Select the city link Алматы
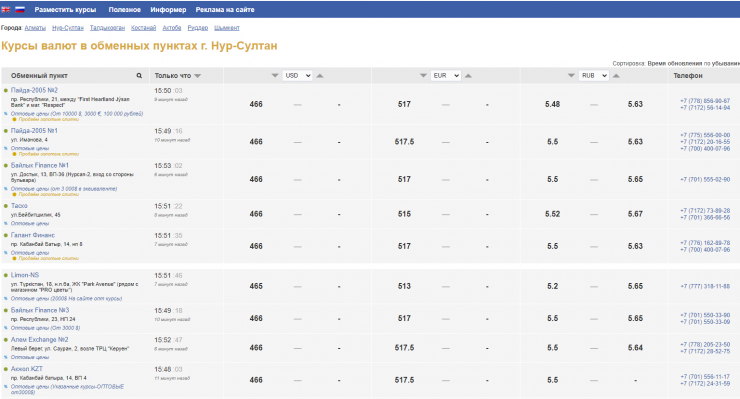 tap(35, 28)
